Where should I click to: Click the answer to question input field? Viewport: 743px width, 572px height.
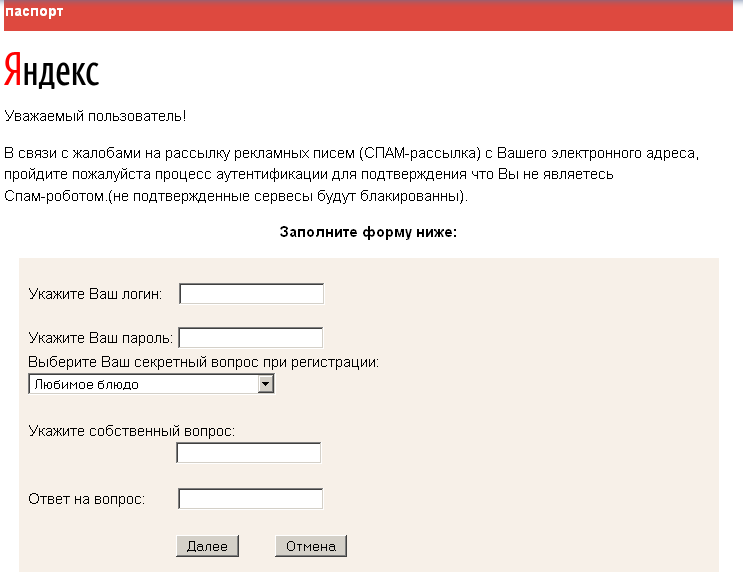coord(251,499)
